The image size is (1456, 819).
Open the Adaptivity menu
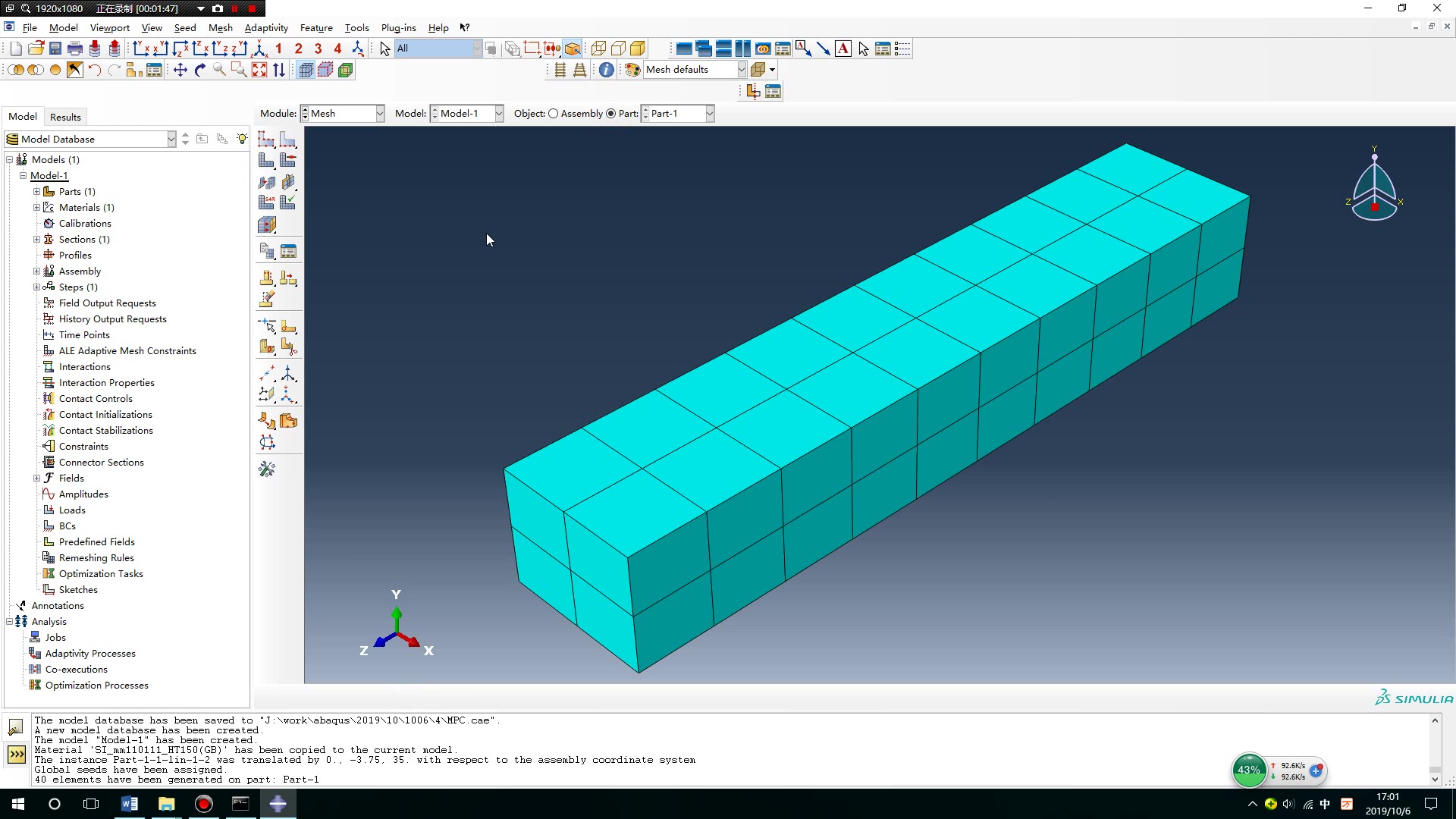point(265,28)
